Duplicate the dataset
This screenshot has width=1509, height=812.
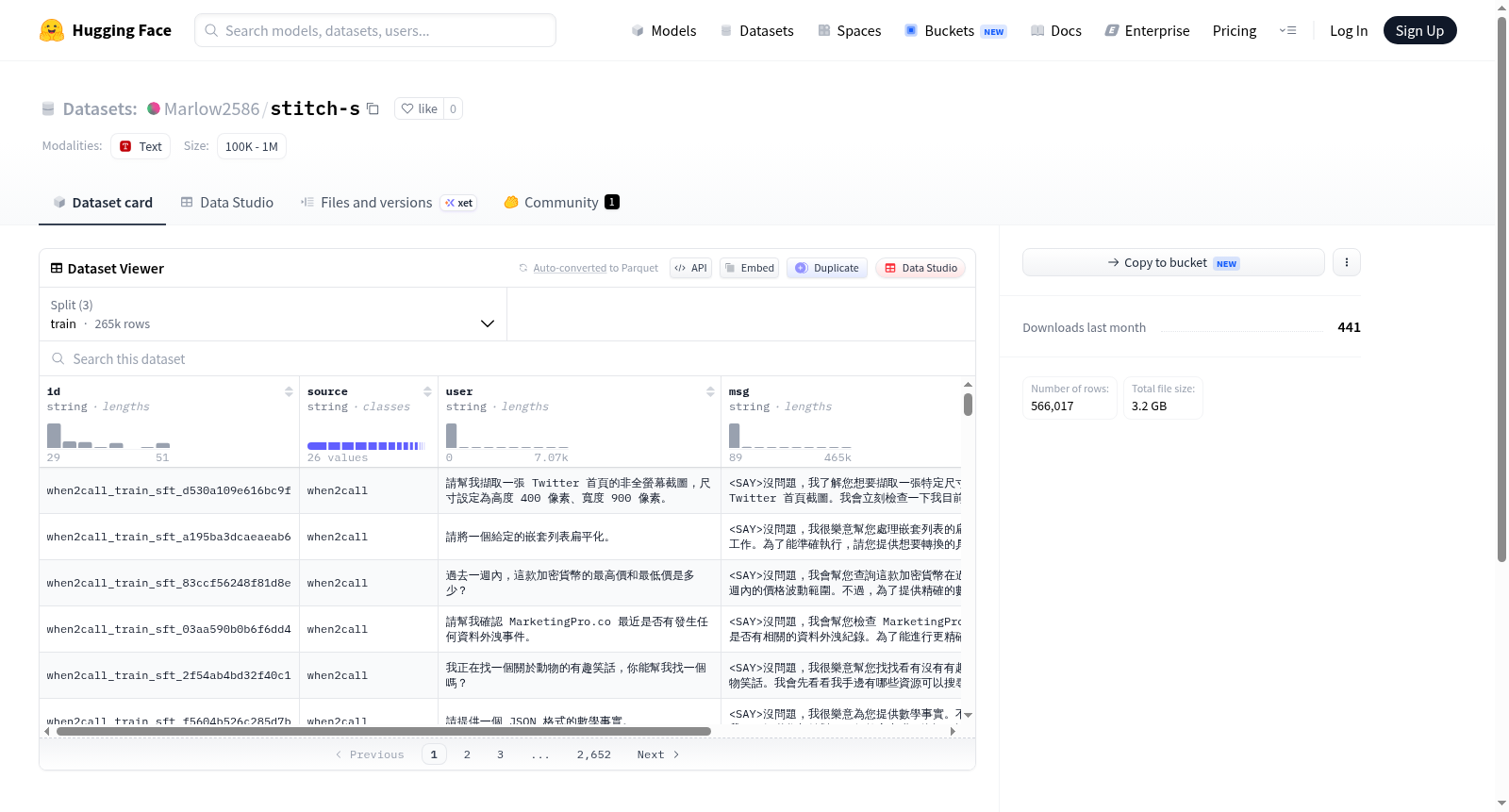click(x=826, y=268)
